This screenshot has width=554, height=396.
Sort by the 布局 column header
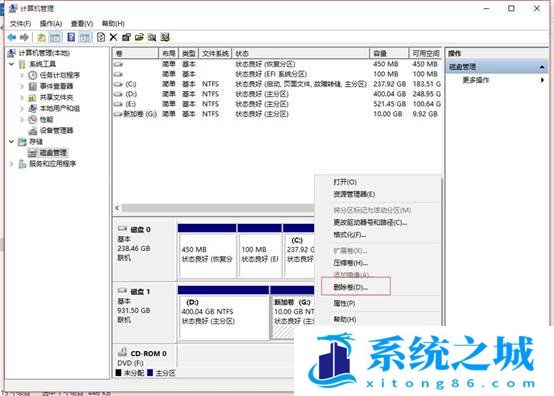click(x=169, y=53)
